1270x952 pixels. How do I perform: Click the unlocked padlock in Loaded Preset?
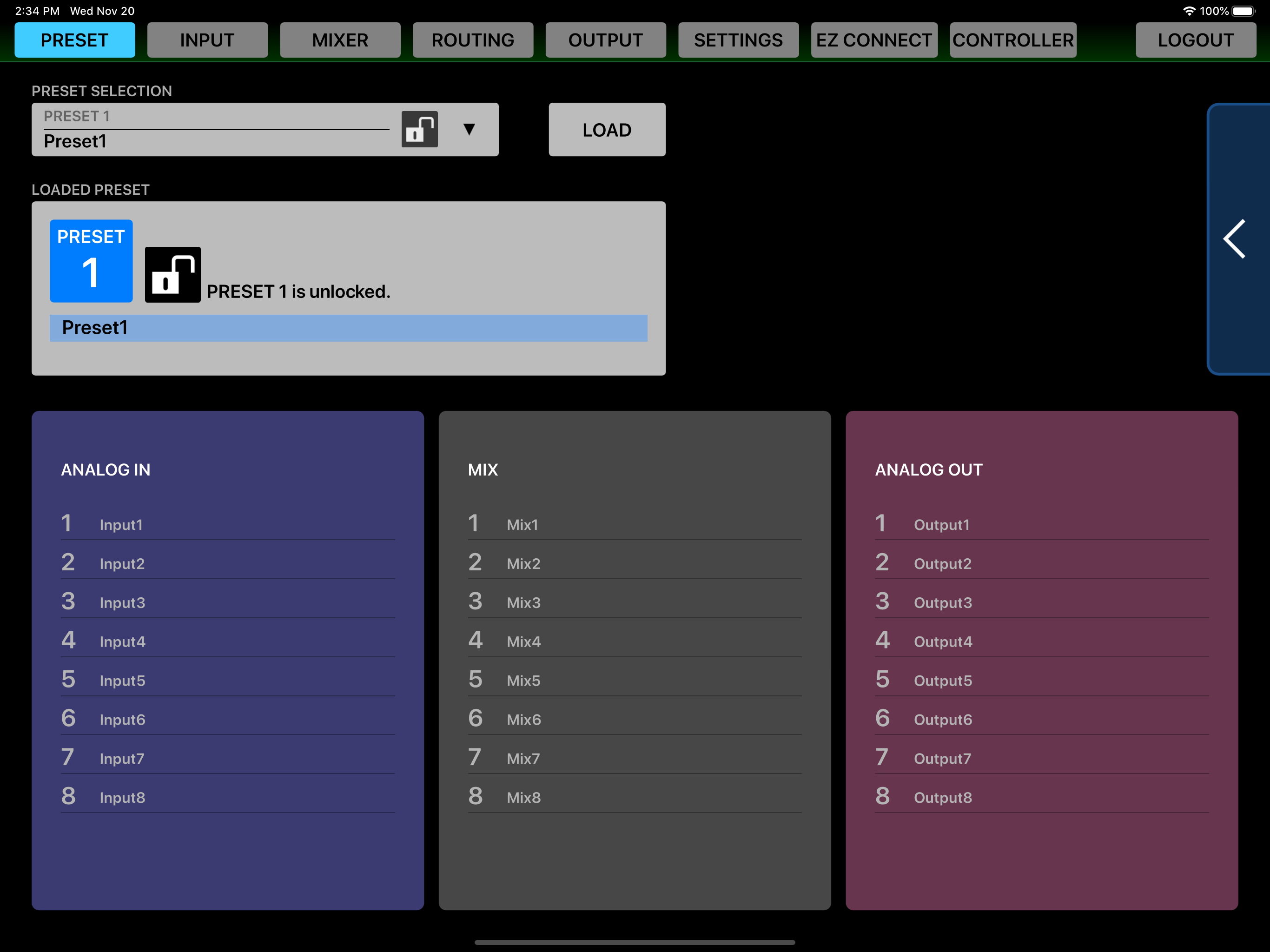173,274
